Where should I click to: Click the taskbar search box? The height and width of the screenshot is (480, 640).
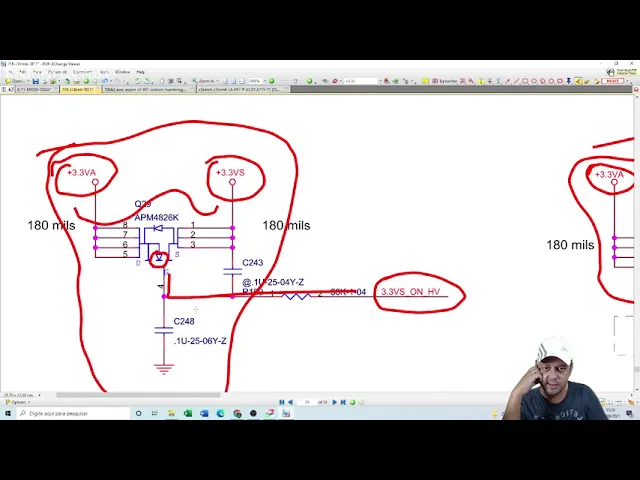click(x=73, y=413)
